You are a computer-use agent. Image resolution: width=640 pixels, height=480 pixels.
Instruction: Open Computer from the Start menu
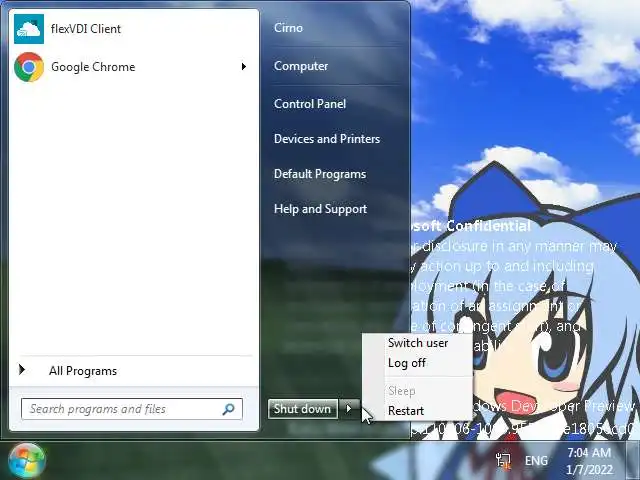(x=301, y=66)
